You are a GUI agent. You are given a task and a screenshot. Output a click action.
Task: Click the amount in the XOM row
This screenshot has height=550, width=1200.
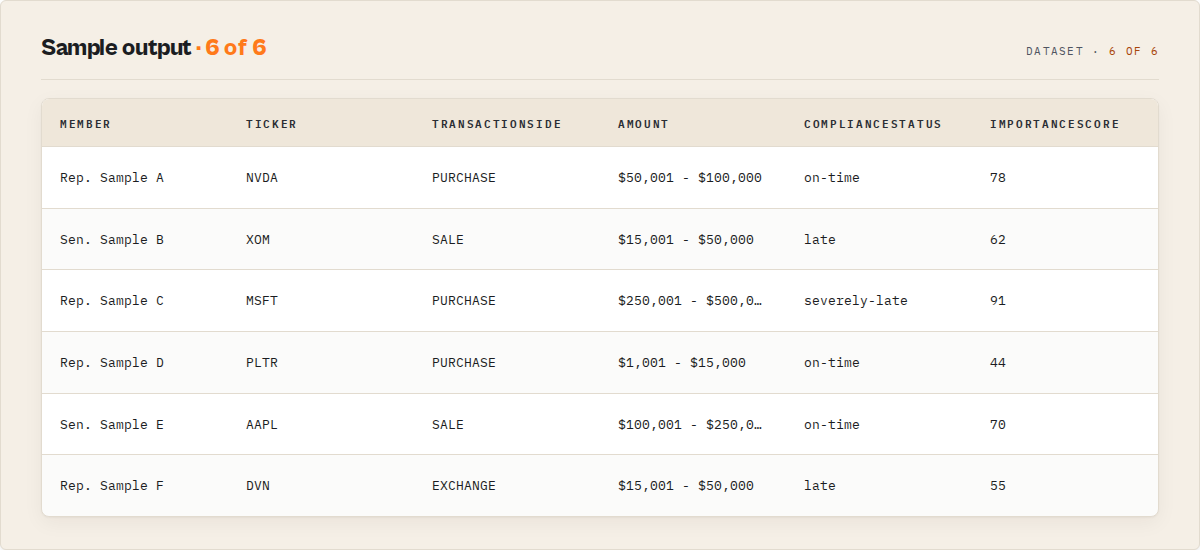(x=686, y=240)
